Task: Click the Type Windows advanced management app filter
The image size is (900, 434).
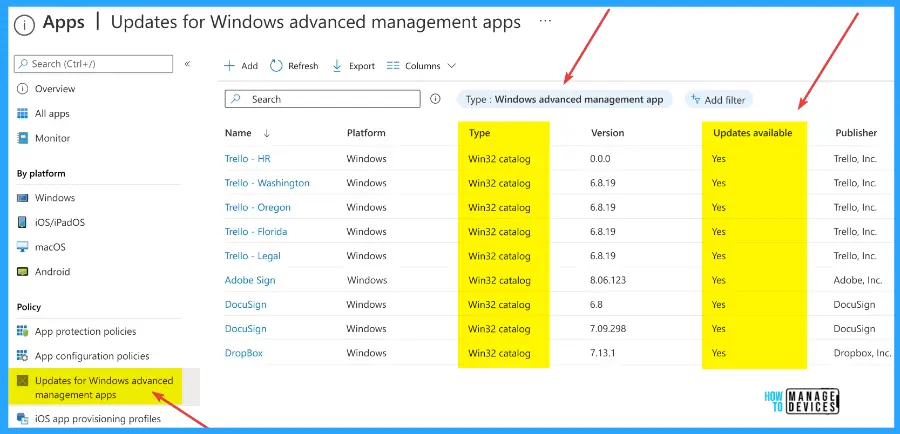Action: (564, 99)
